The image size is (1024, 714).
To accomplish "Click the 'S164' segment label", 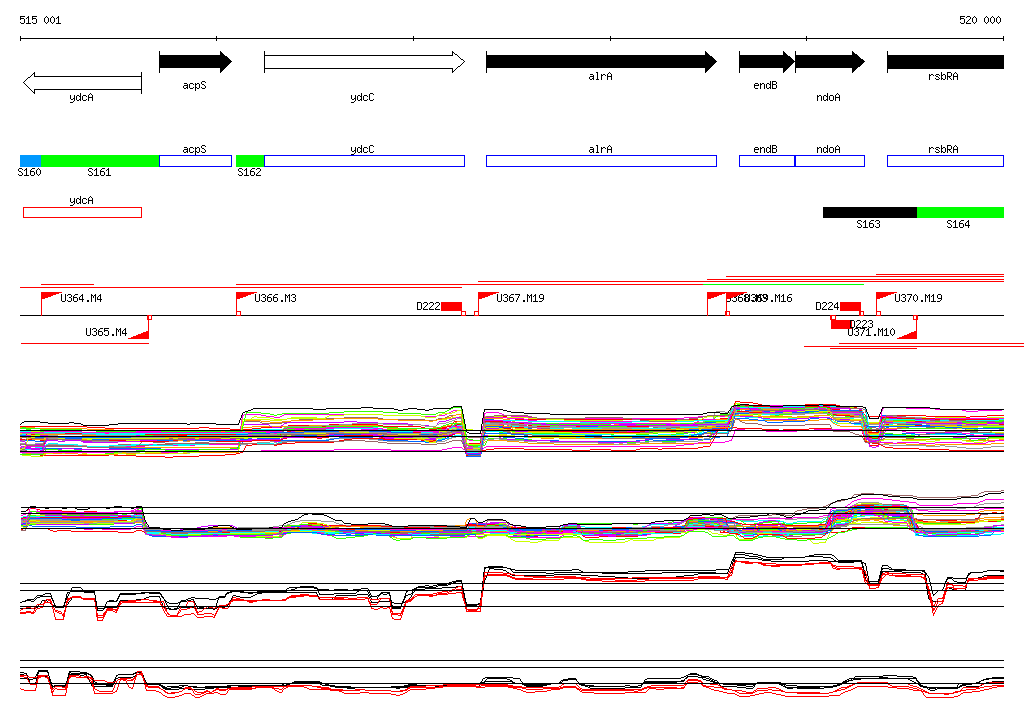I will point(958,224).
